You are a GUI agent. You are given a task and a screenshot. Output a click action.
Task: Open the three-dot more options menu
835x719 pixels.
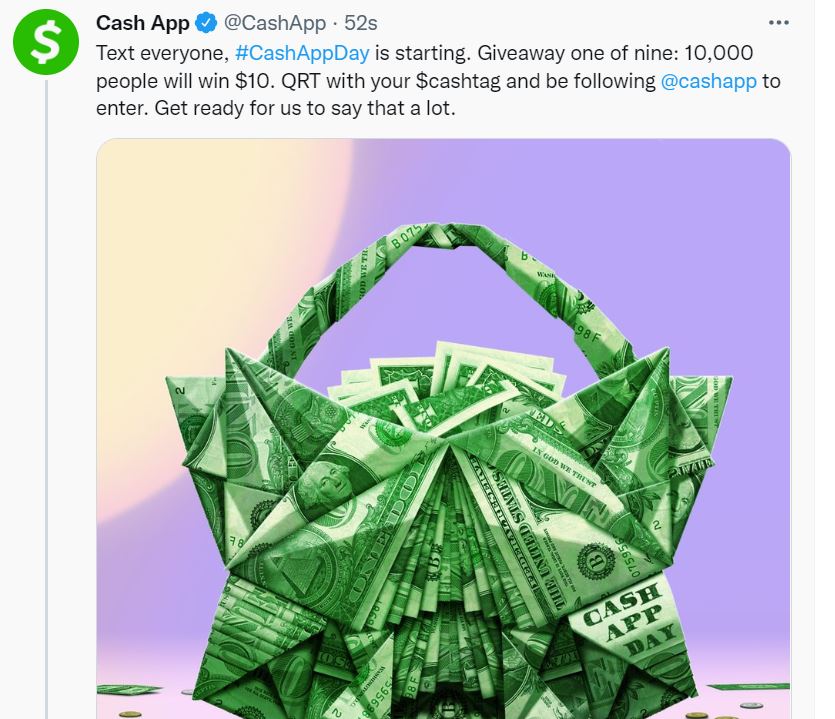click(x=779, y=23)
